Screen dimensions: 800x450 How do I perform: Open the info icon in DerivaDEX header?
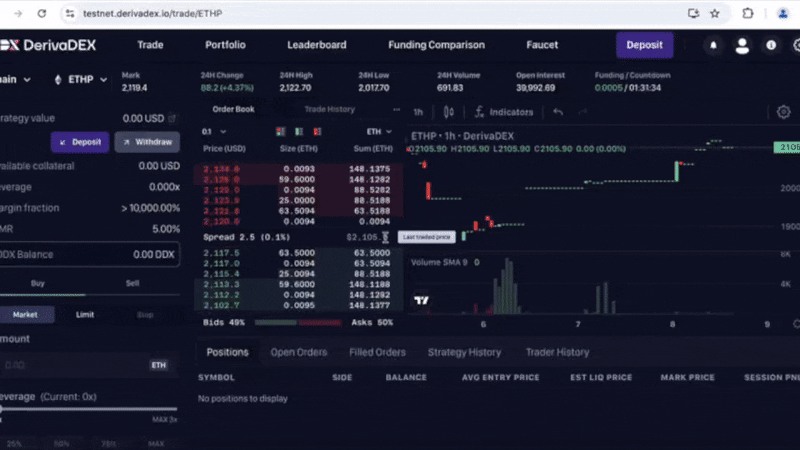(x=771, y=45)
